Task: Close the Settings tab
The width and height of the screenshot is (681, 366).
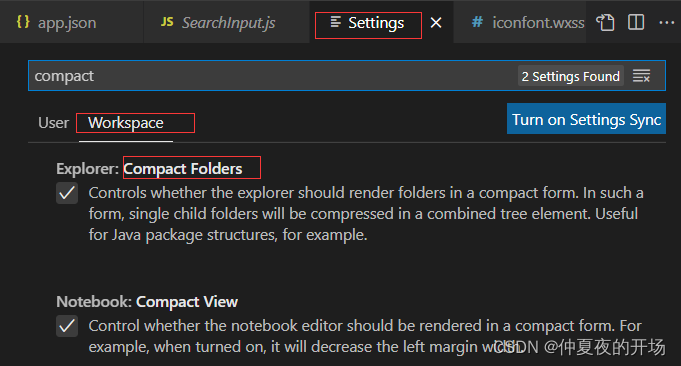Action: coord(436,23)
